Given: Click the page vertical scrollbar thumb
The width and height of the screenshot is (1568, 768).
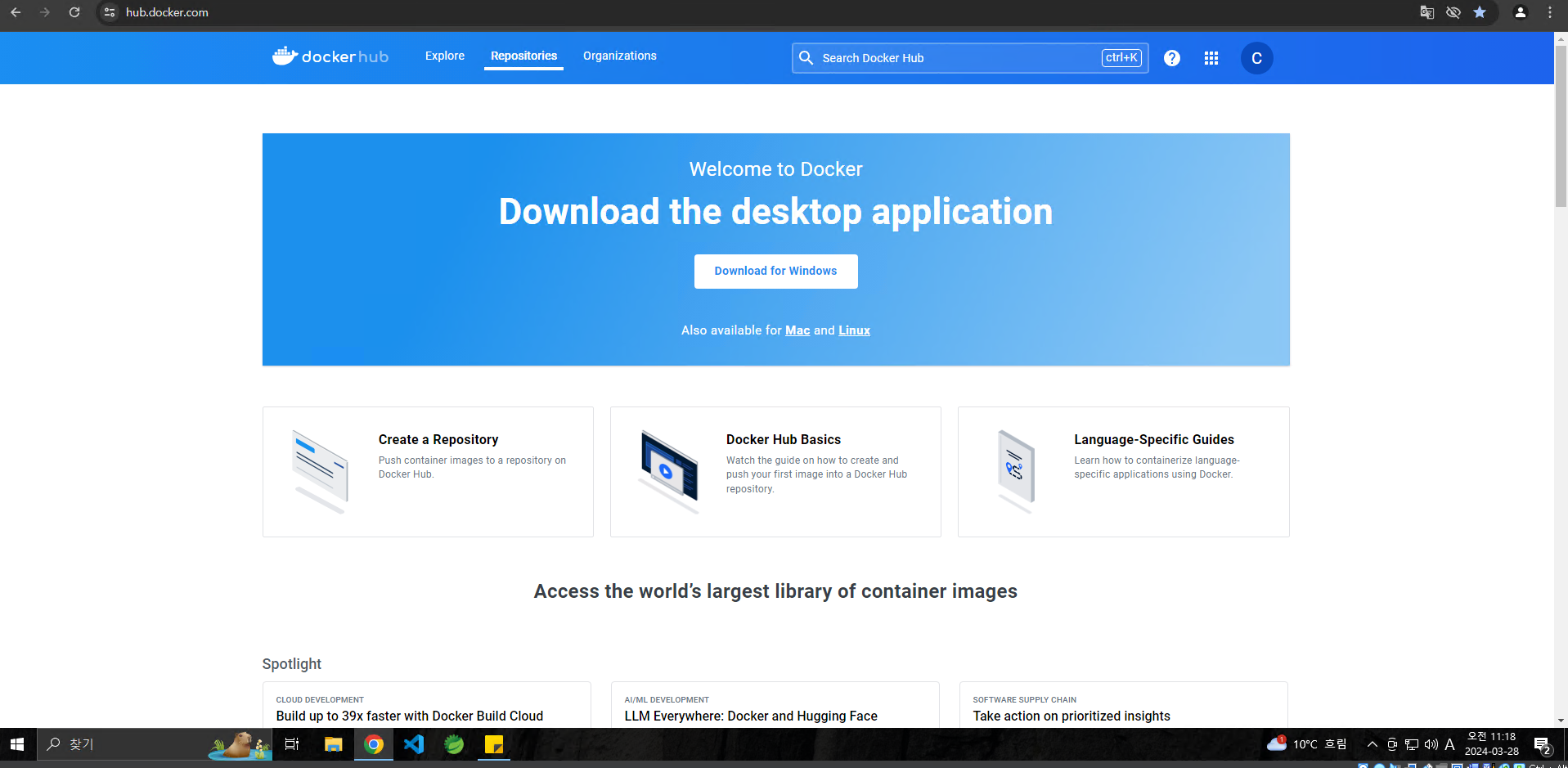Looking at the screenshot, I should [1561, 127].
